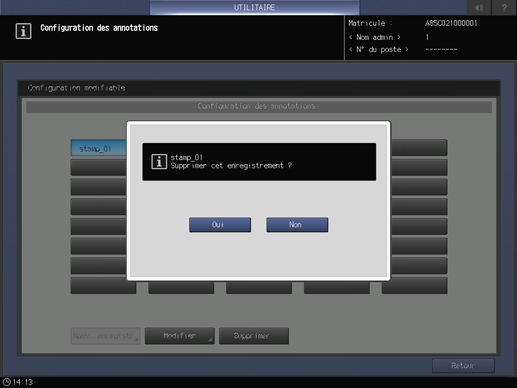The height and width of the screenshot is (388, 517).
Task: Click the info icon beside Configuration des annotations
Action: pos(23,31)
